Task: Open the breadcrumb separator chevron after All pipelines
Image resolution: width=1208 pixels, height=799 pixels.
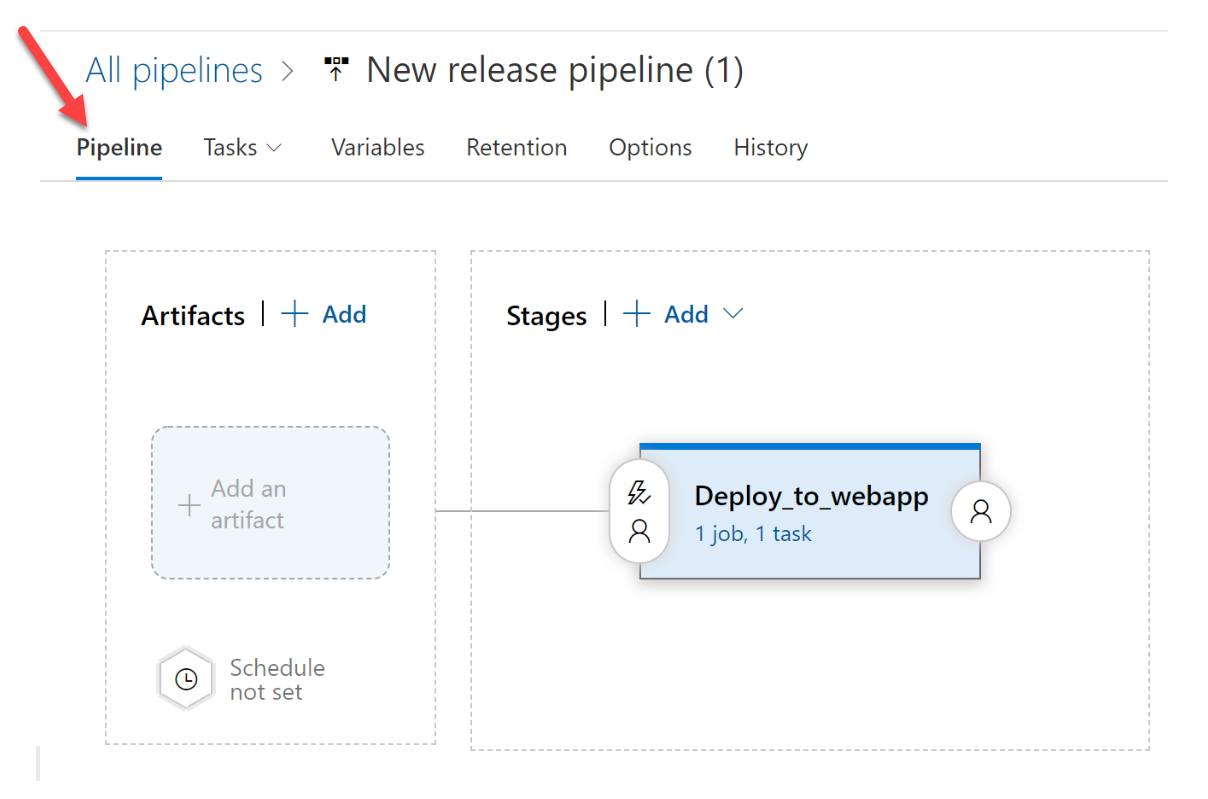Action: (287, 69)
